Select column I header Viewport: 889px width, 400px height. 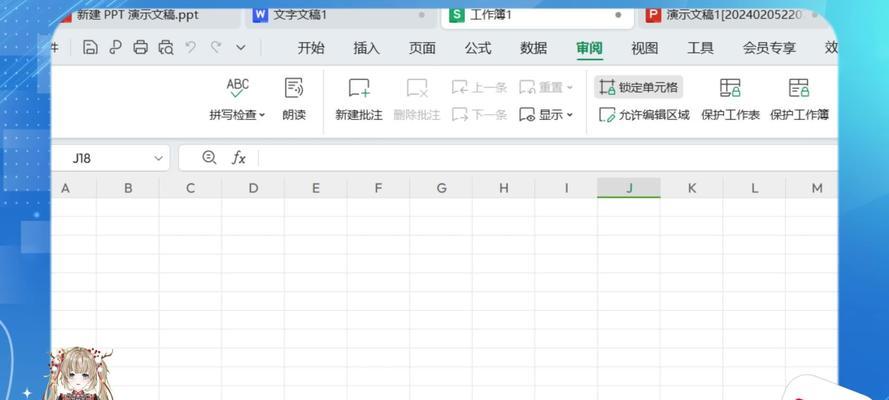(x=566, y=188)
